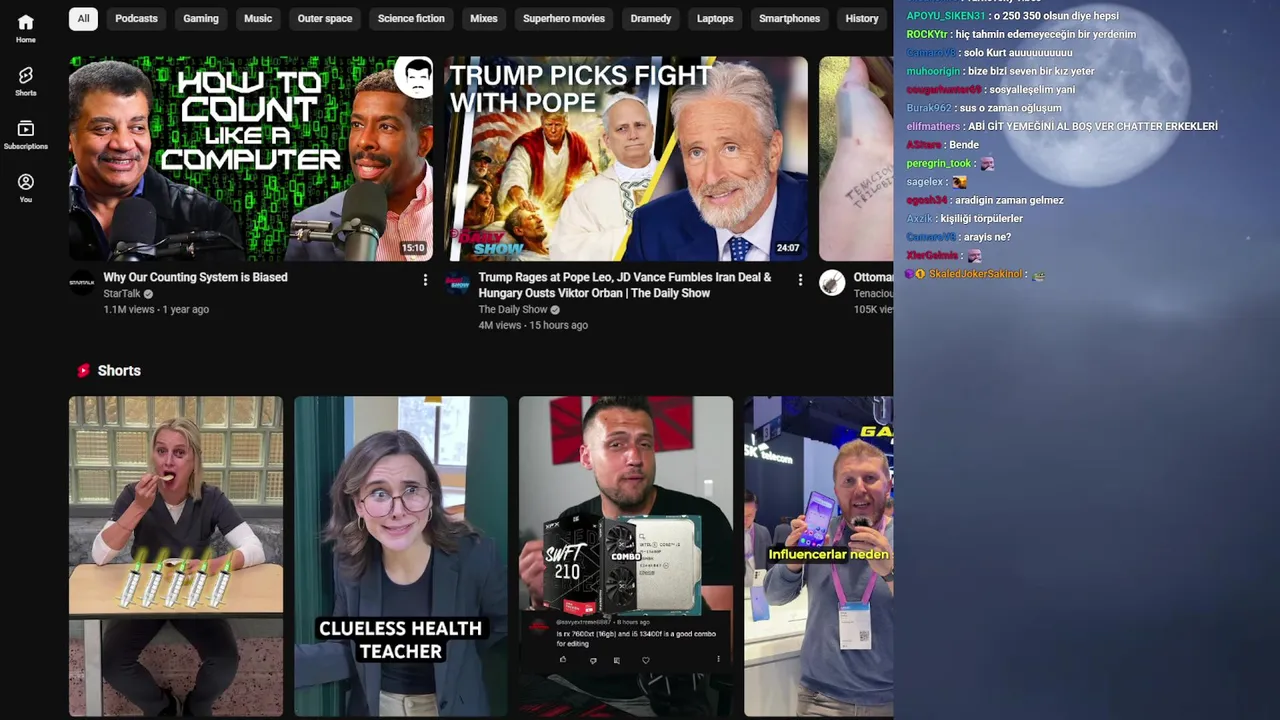Filter feed by Dramedy
This screenshot has height=720, width=1280.
(x=651, y=18)
